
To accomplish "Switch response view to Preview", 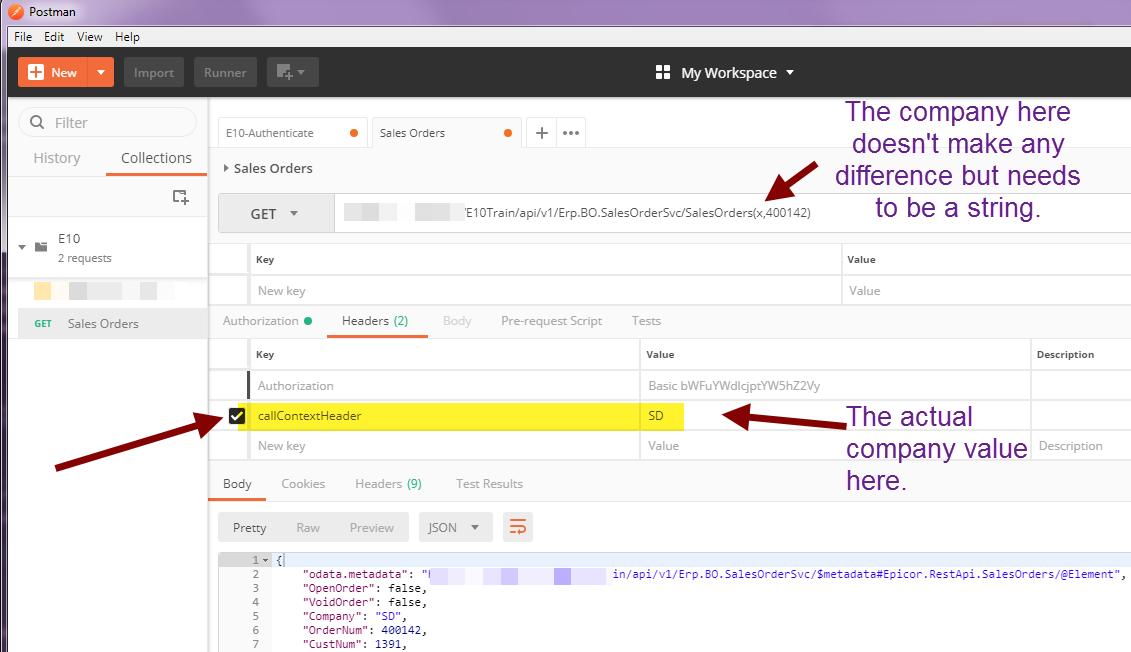I will (x=371, y=528).
